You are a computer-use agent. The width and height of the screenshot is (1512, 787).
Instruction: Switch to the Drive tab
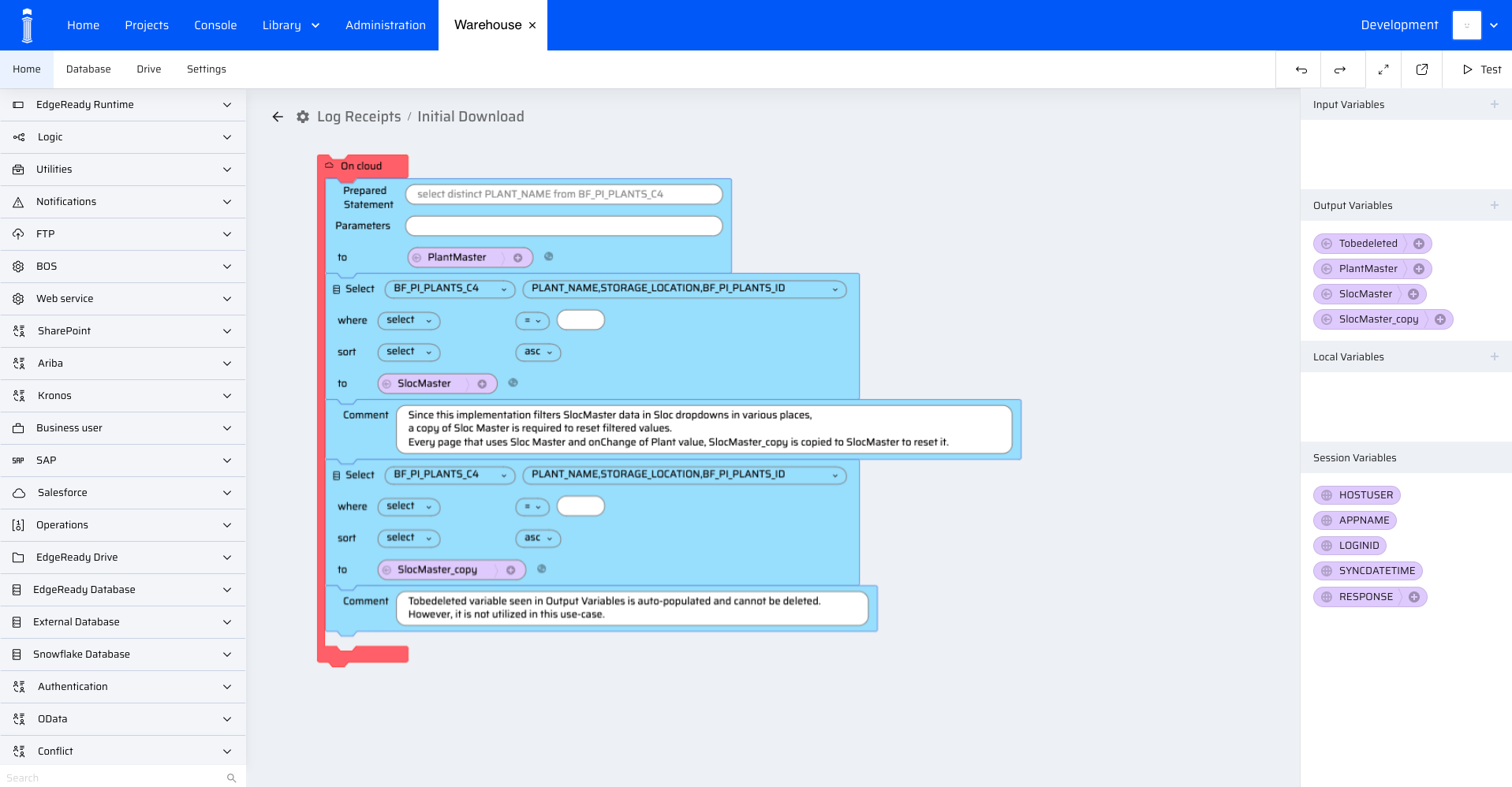pos(149,69)
